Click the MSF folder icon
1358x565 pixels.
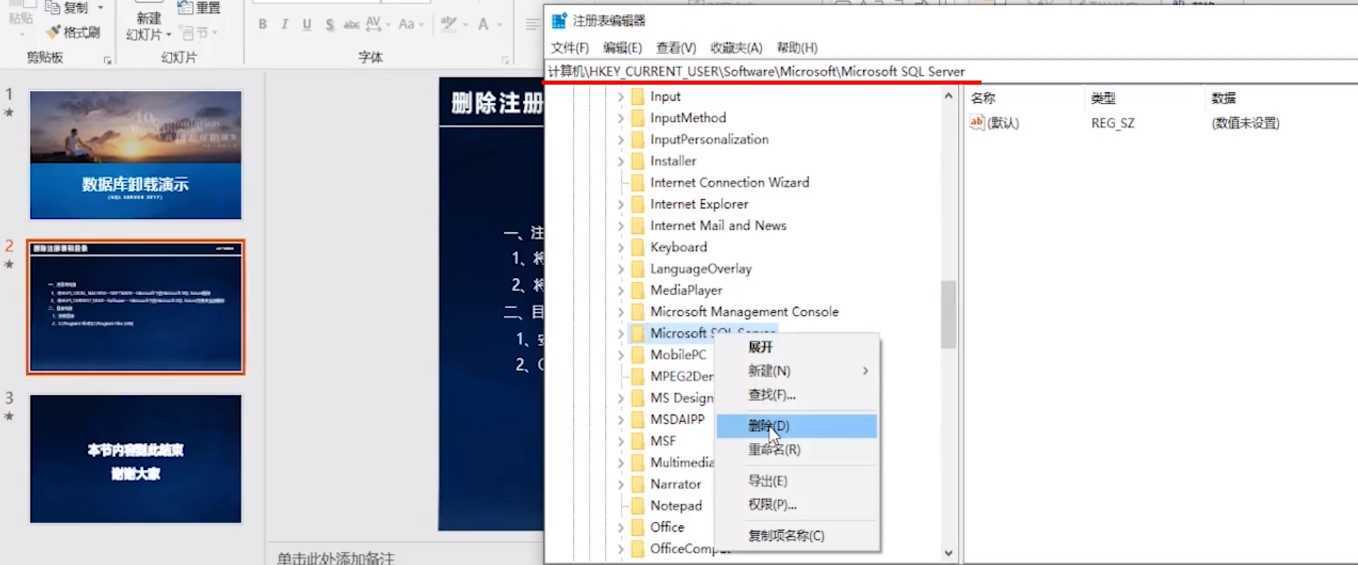pyautogui.click(x=636, y=441)
